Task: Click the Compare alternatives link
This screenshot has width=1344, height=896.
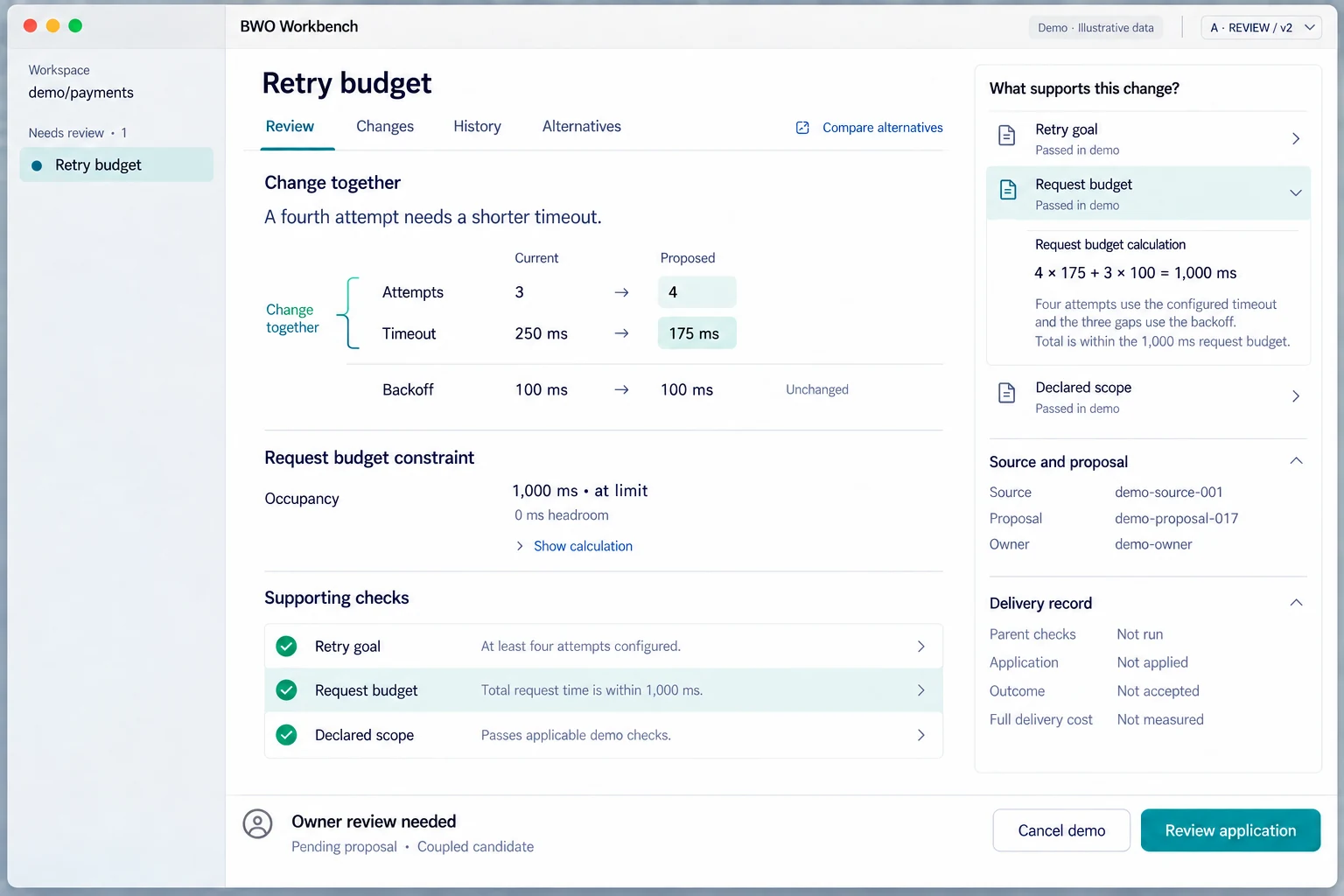Action: pos(883,128)
